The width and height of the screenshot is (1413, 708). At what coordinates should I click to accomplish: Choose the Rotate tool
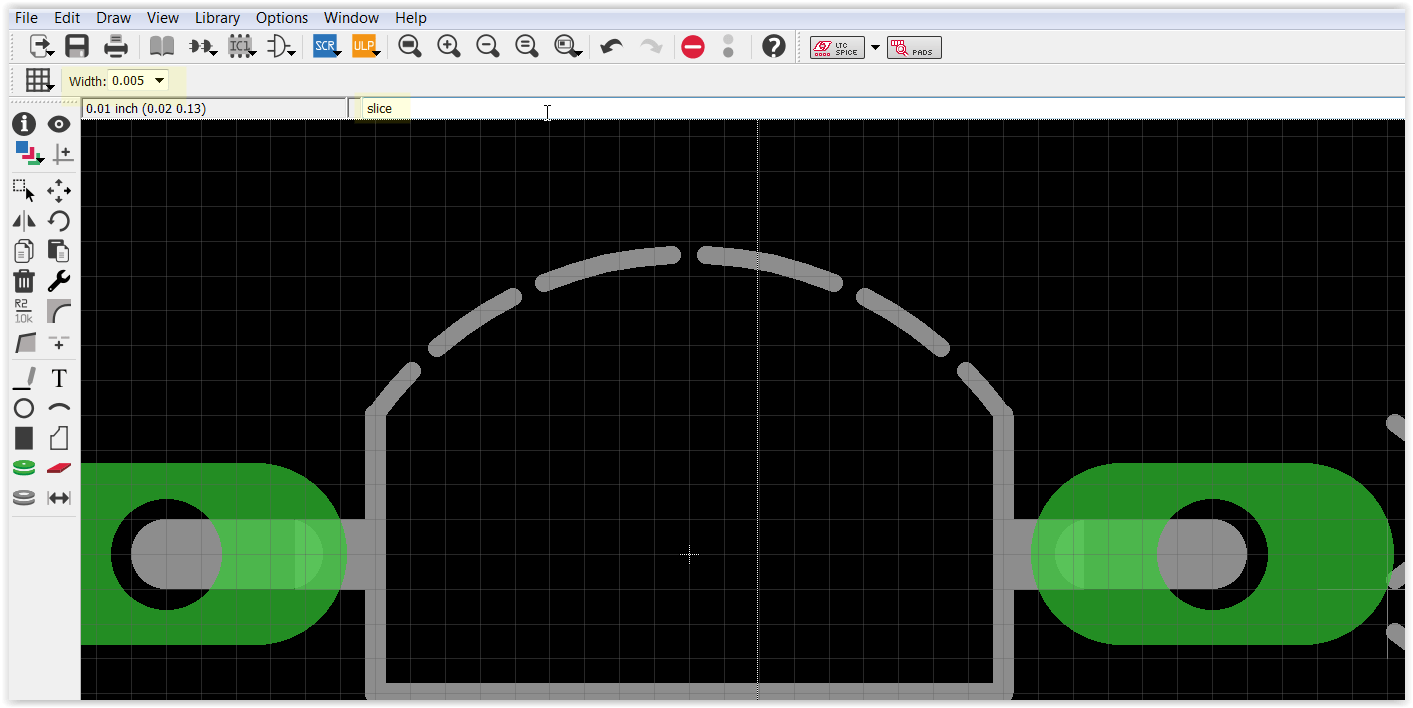58,220
